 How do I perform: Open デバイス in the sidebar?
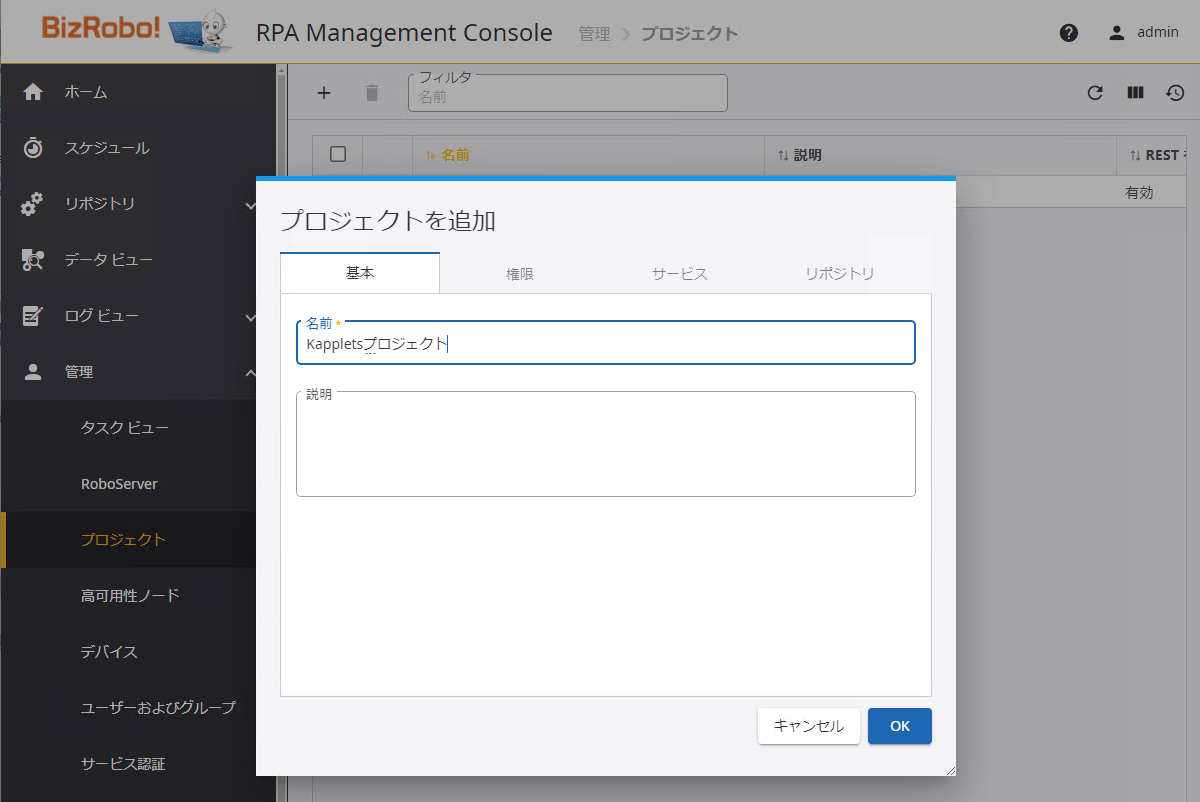[109, 652]
